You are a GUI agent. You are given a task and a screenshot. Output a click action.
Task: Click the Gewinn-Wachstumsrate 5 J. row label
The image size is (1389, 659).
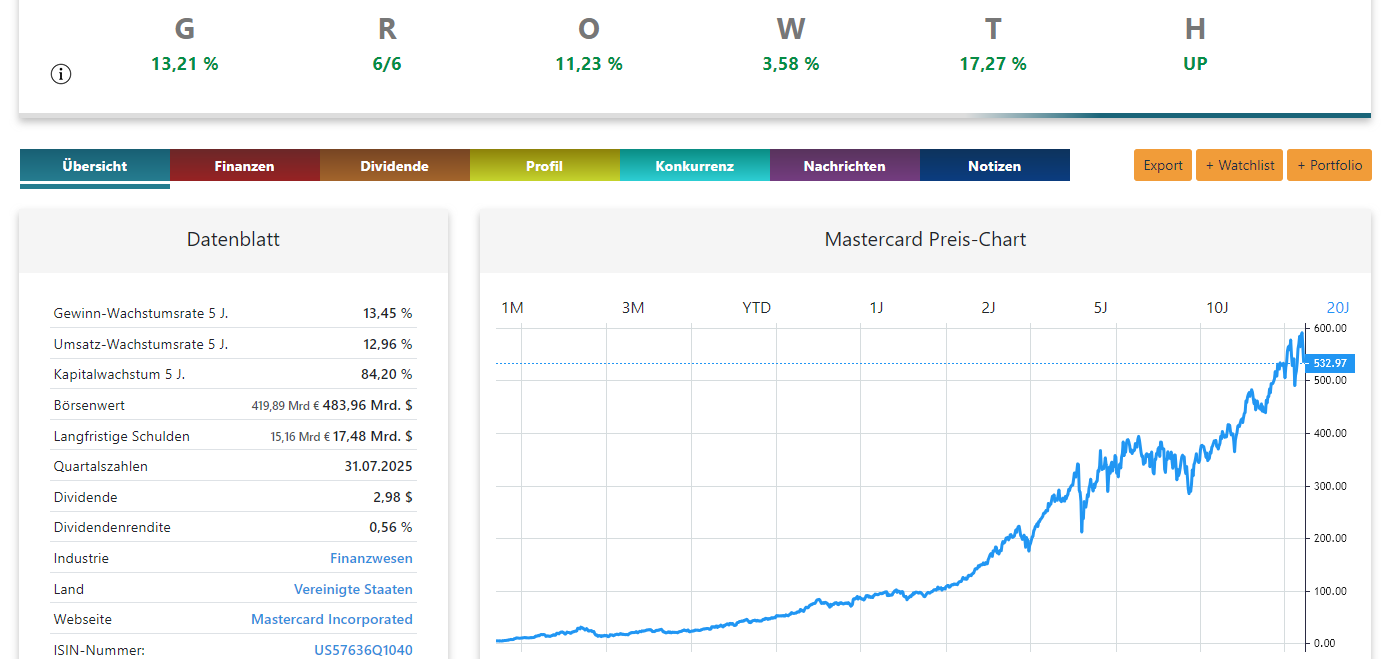coord(141,314)
